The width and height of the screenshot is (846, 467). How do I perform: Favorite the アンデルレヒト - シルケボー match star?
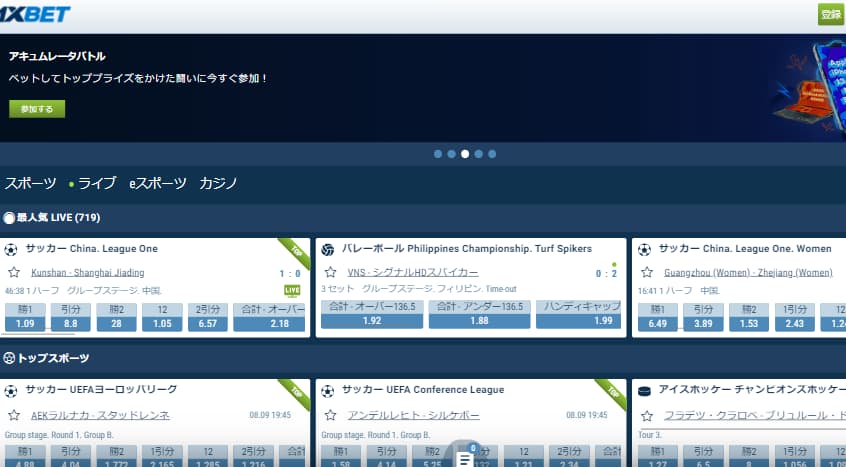(x=331, y=415)
